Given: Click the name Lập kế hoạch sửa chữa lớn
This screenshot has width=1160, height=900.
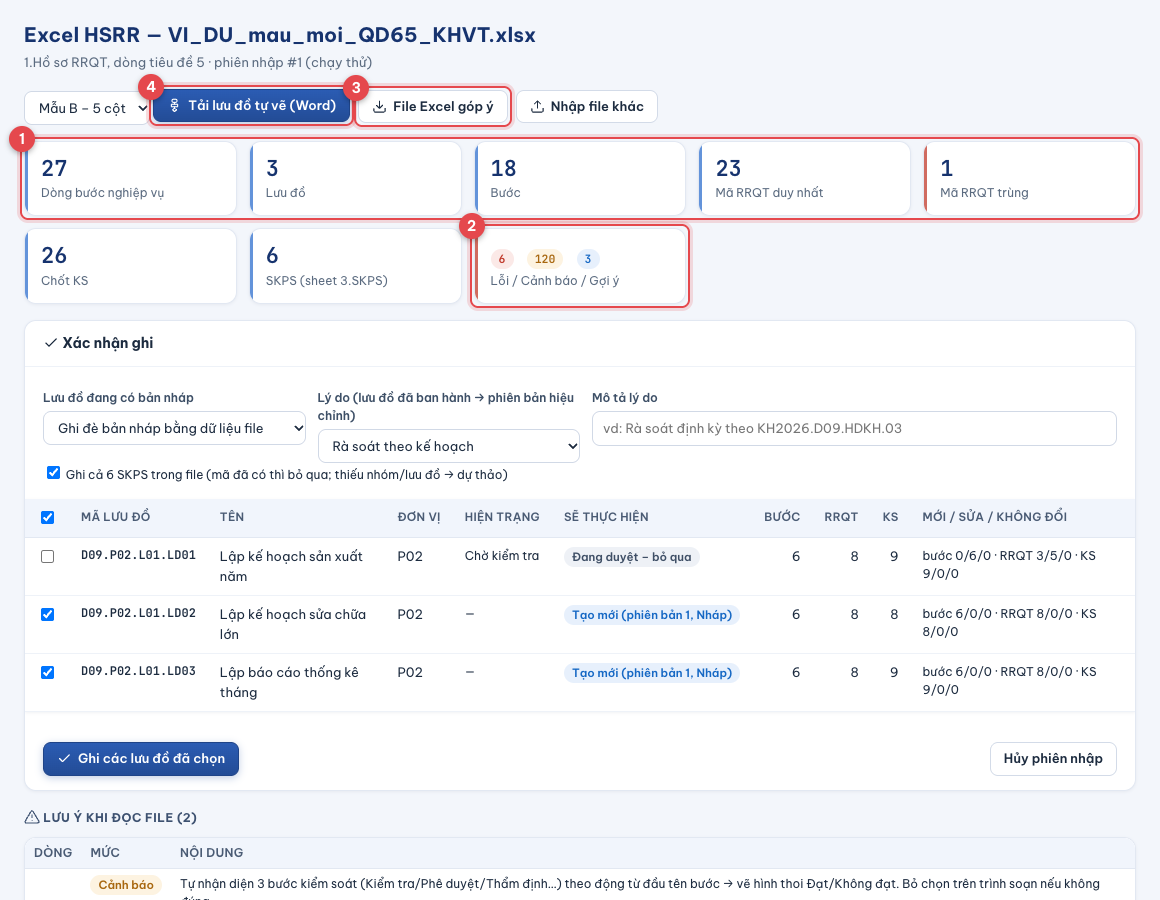Looking at the screenshot, I should (x=293, y=624).
